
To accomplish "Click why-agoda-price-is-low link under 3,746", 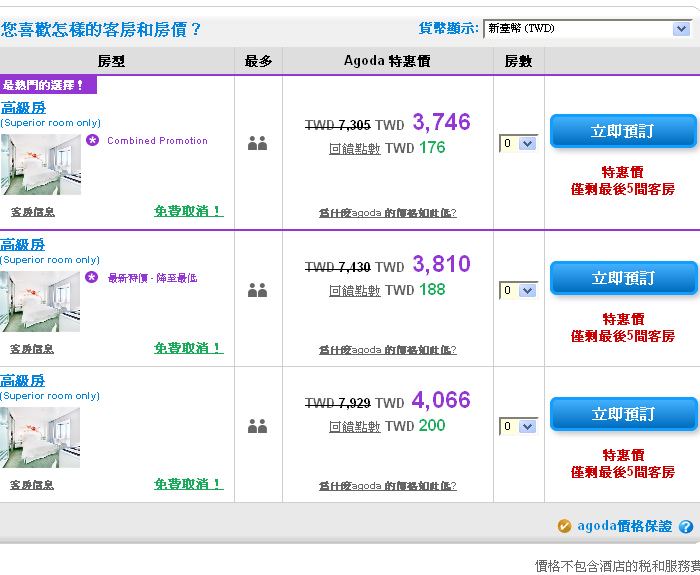I will click(x=388, y=213).
